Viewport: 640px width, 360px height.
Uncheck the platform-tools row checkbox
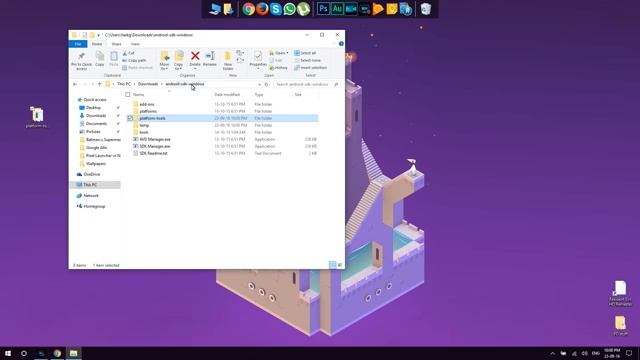pos(130,118)
